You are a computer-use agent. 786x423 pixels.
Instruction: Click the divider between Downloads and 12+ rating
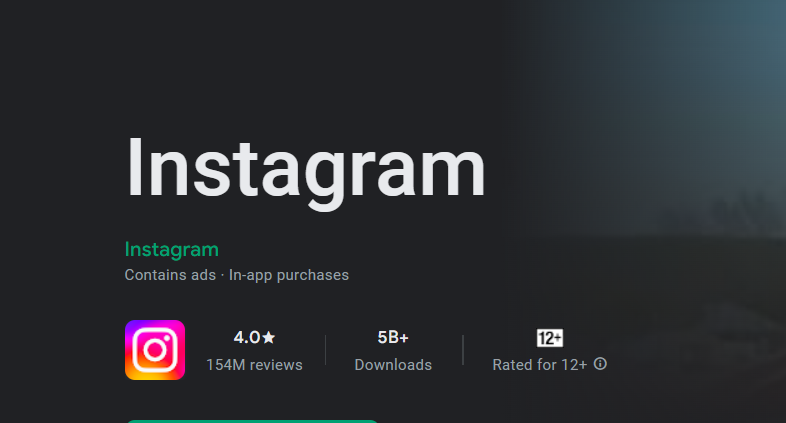click(x=463, y=351)
